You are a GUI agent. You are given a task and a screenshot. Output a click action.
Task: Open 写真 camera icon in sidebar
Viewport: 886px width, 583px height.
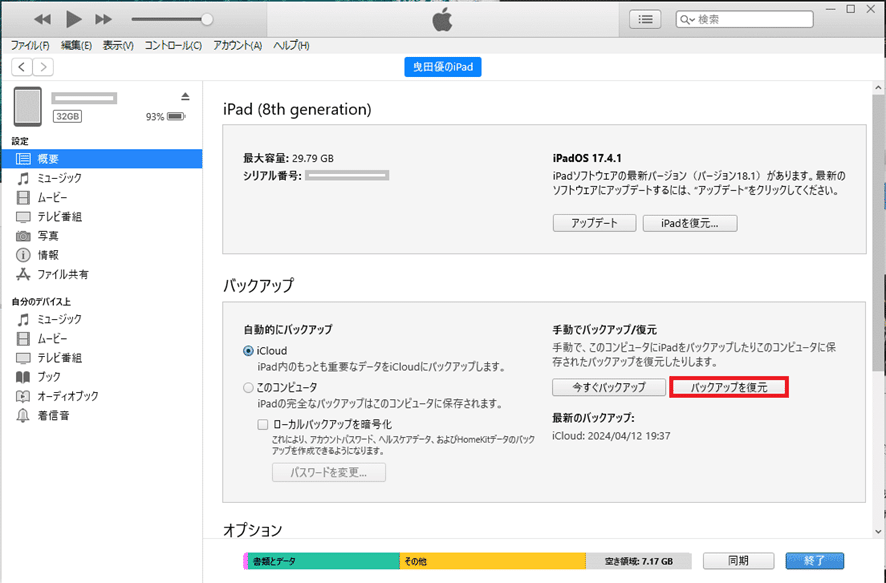pos(23,236)
